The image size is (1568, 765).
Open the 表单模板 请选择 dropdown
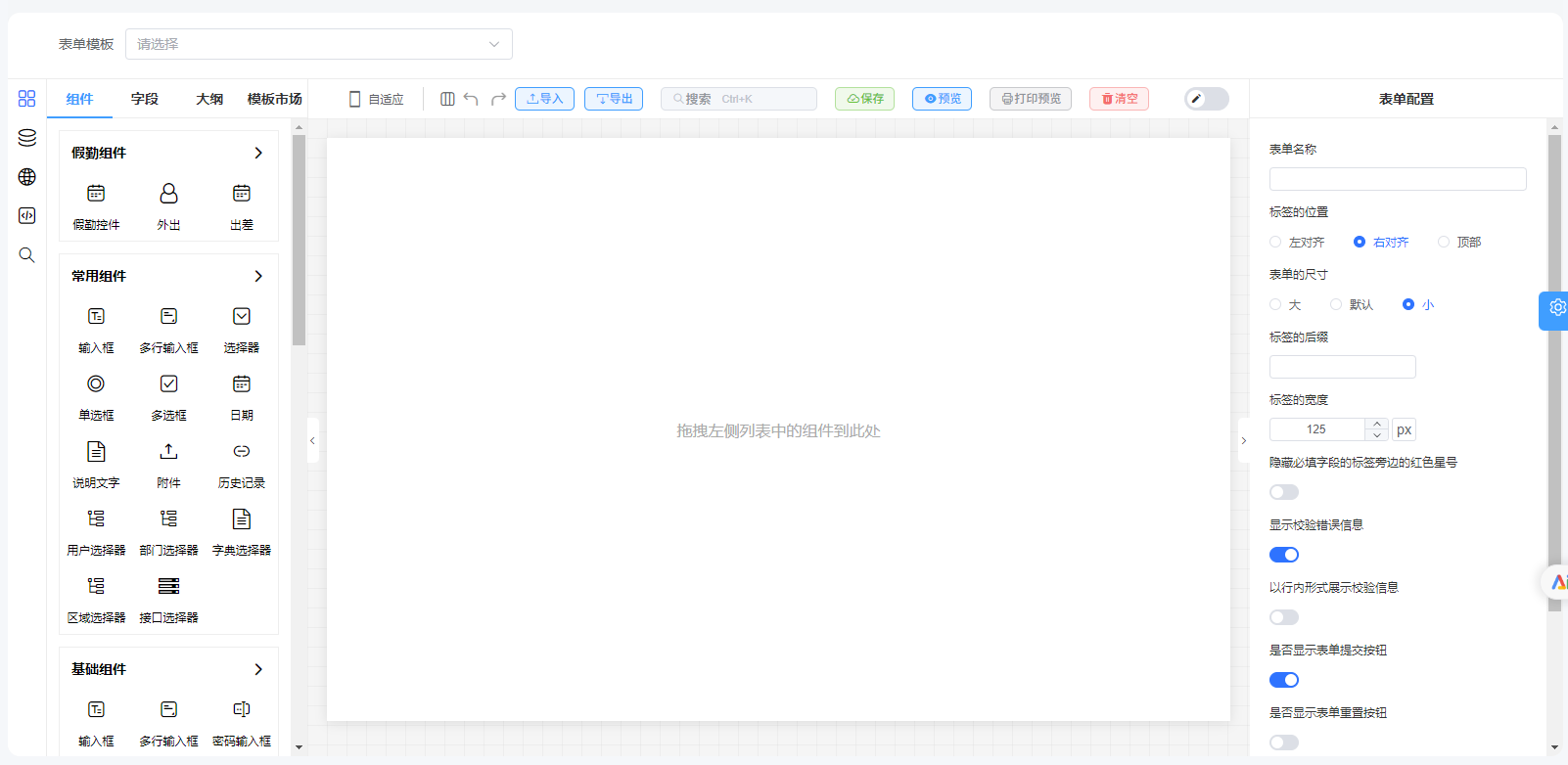tap(319, 44)
